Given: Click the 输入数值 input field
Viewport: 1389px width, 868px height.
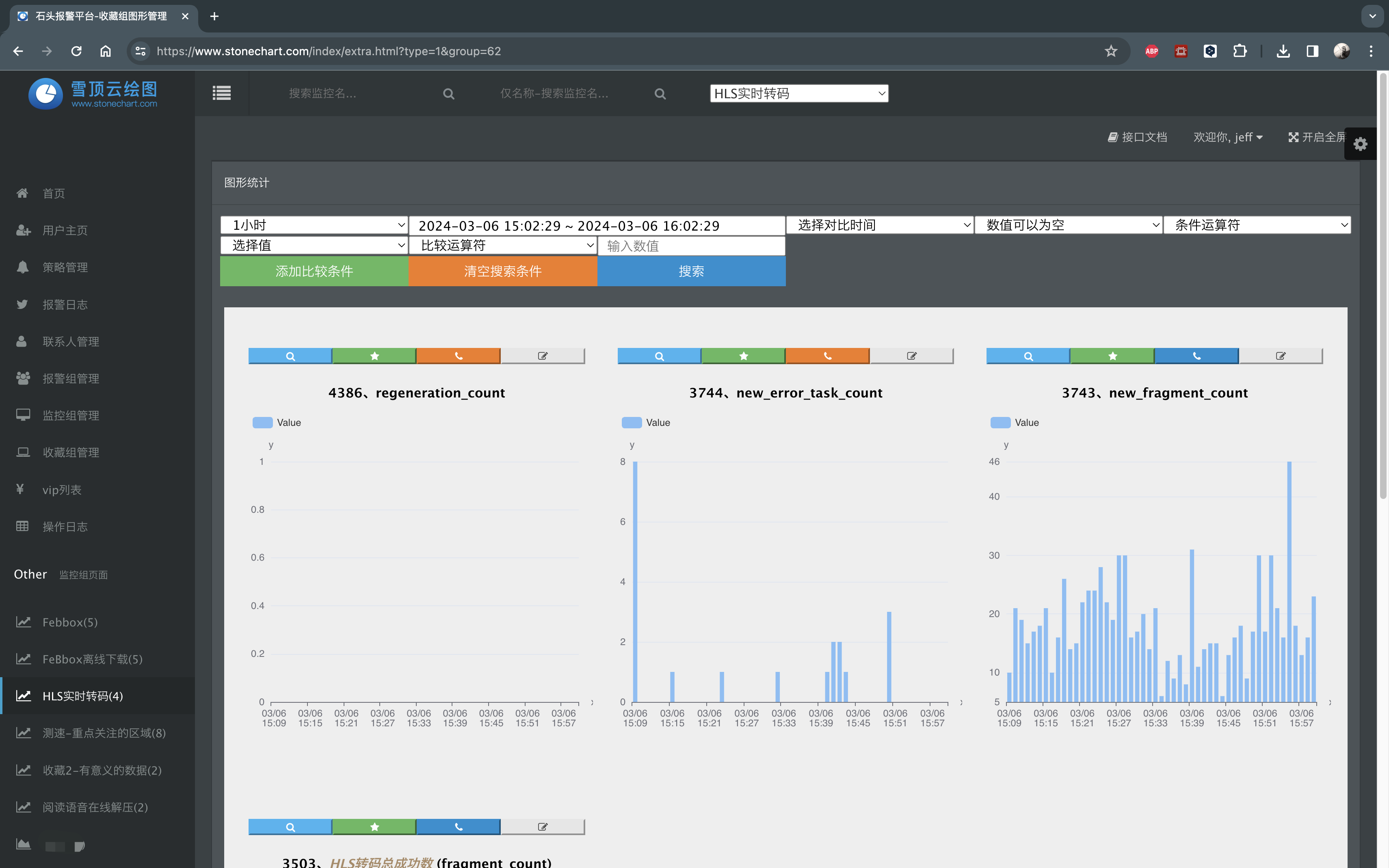Looking at the screenshot, I should 691,246.
